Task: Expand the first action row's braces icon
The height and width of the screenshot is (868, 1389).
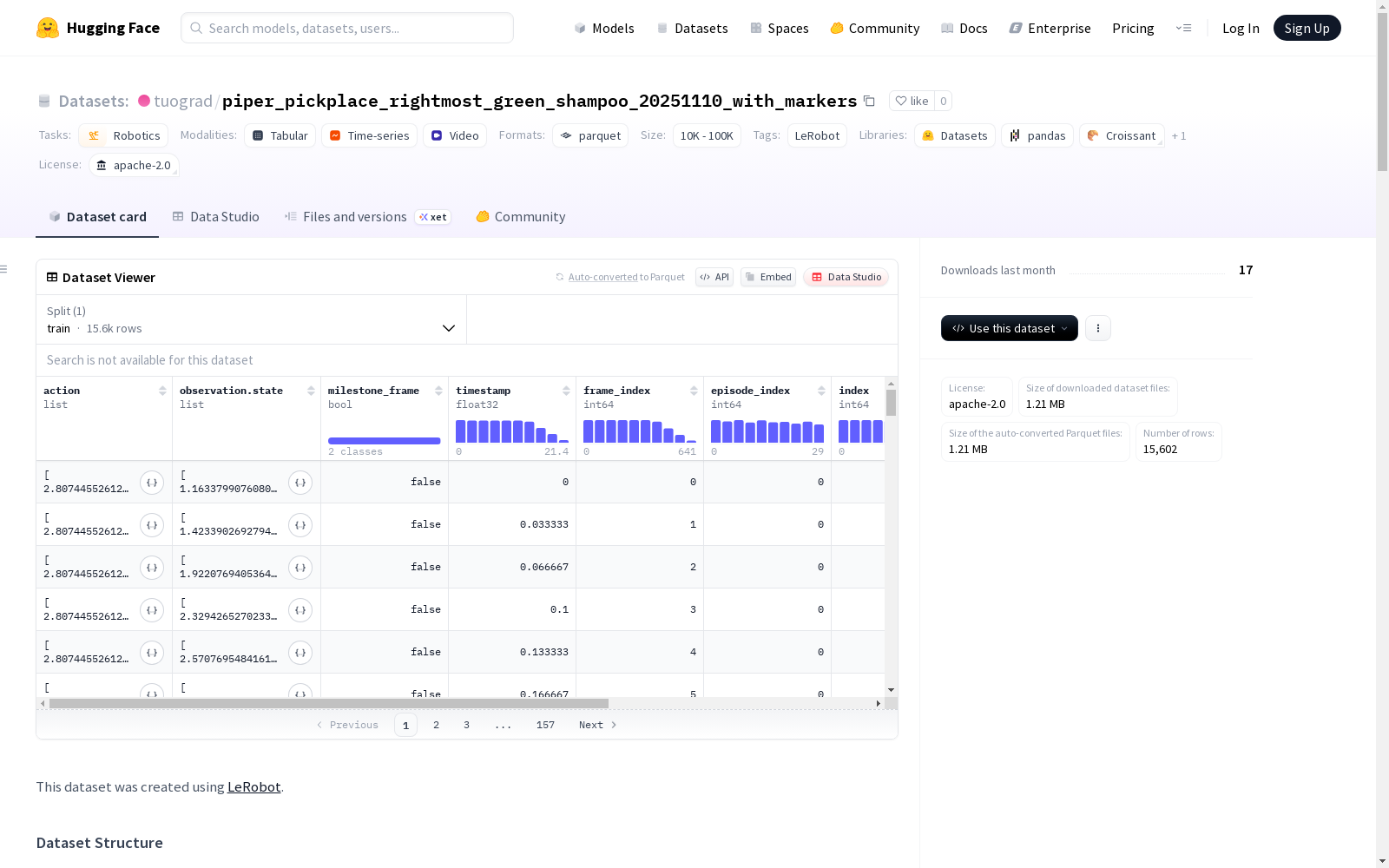Action: (152, 483)
